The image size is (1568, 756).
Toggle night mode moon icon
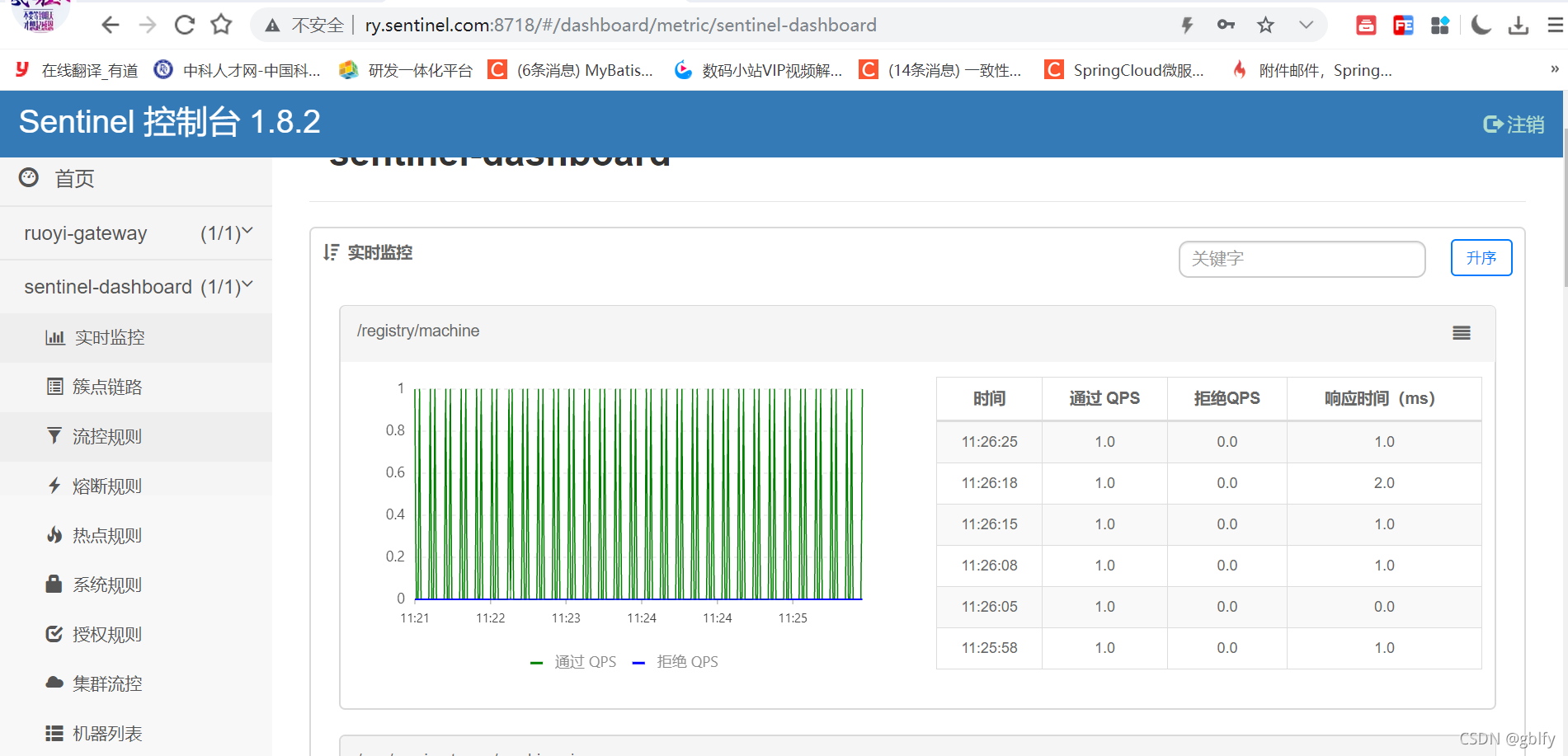pos(1481,26)
